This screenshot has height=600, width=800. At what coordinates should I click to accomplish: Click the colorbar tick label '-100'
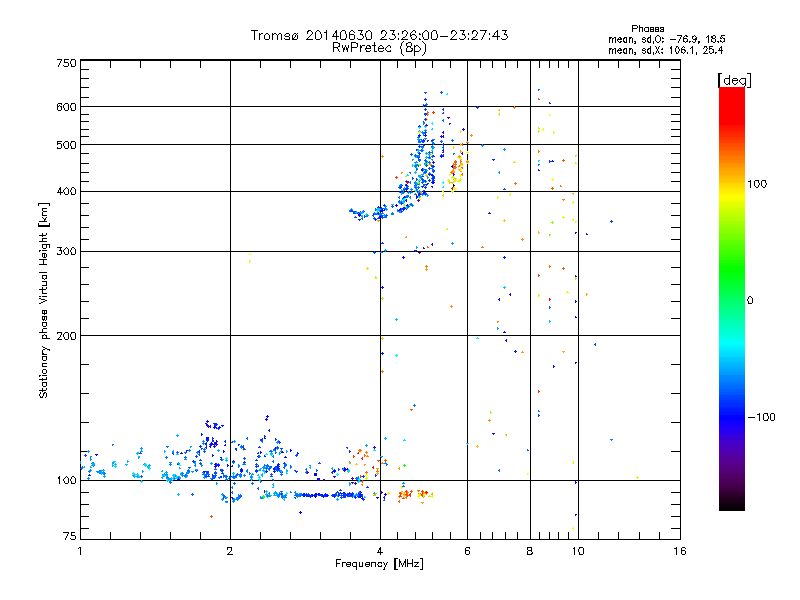click(762, 417)
